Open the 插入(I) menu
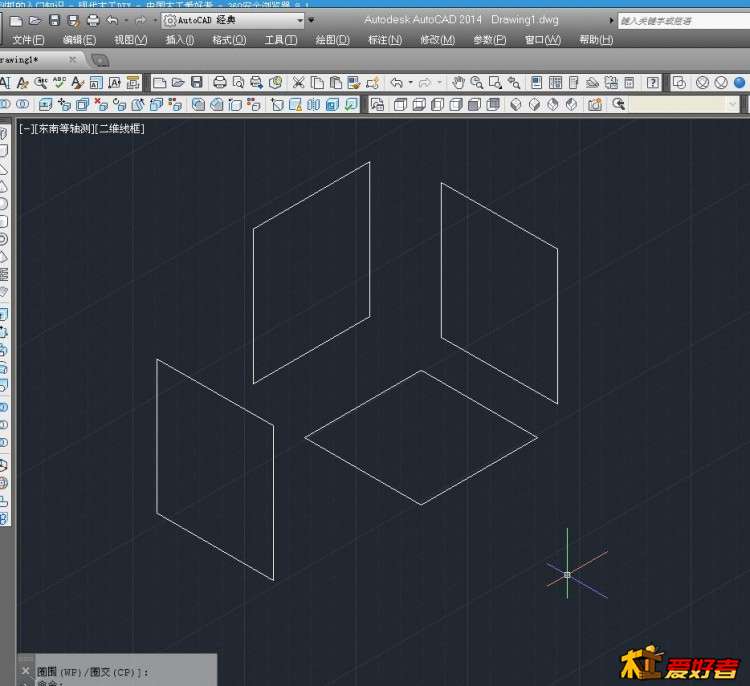This screenshot has height=686, width=750. pos(180,40)
